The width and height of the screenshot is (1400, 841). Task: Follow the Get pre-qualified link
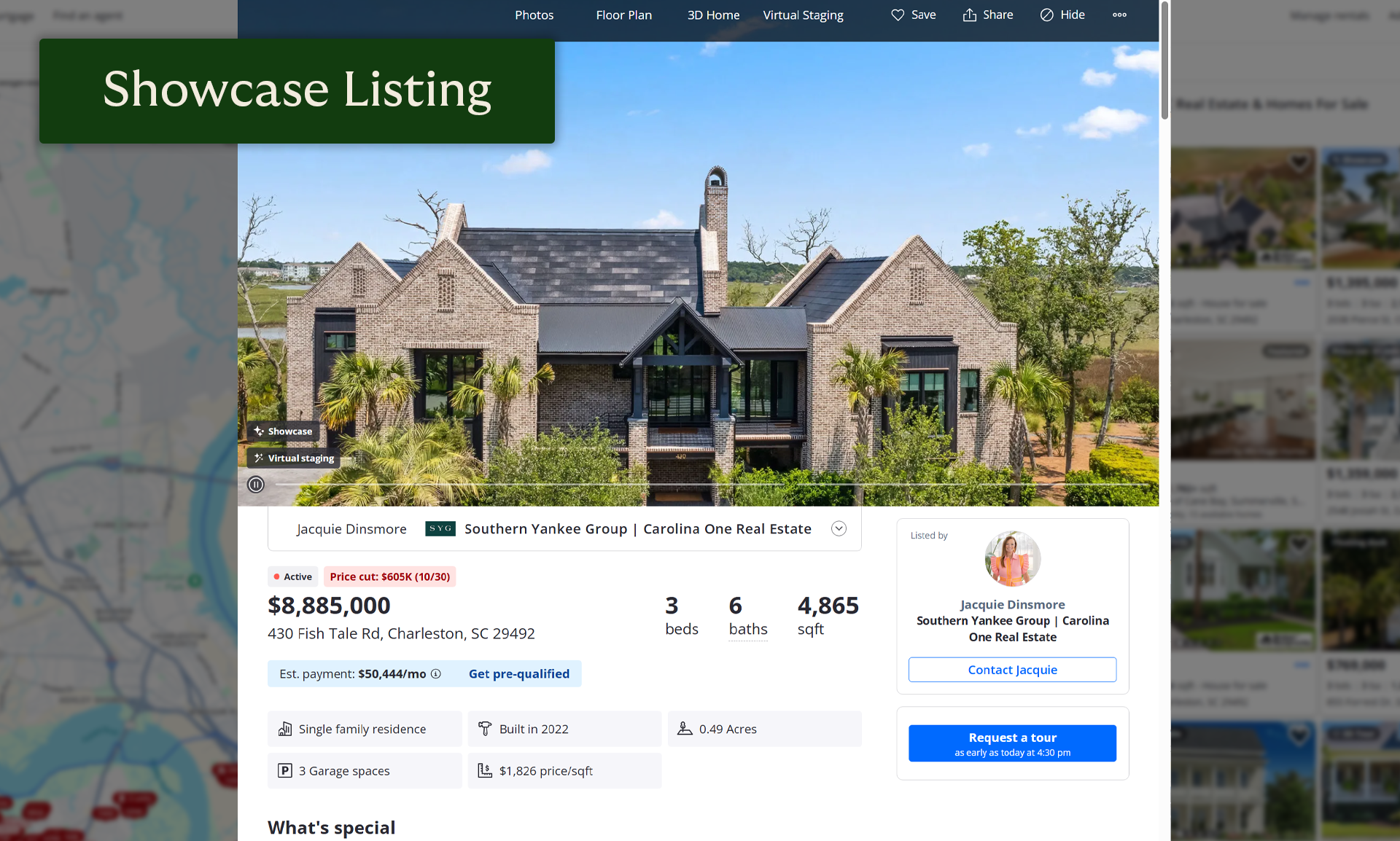[519, 673]
